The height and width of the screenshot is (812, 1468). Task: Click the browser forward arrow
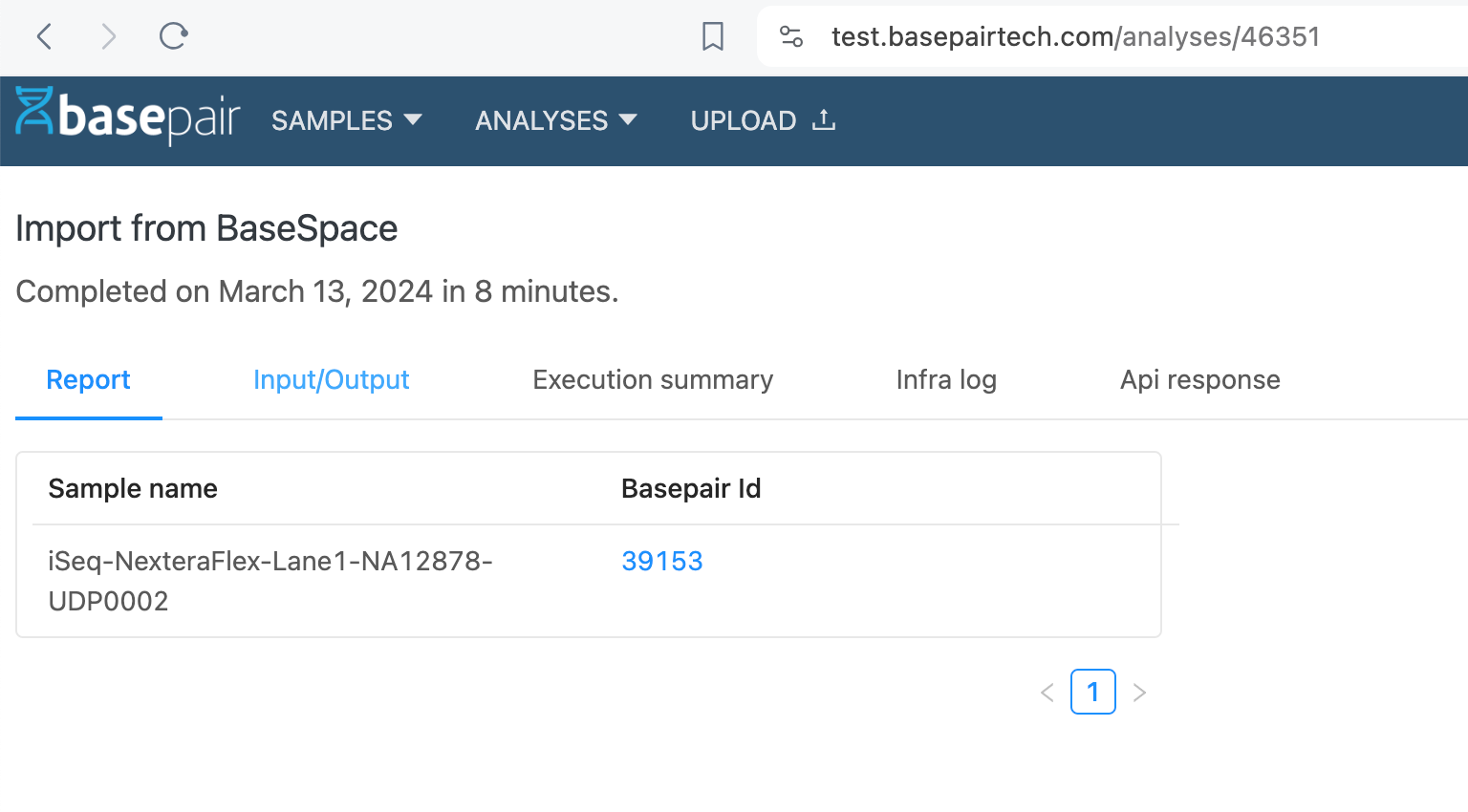coord(108,36)
